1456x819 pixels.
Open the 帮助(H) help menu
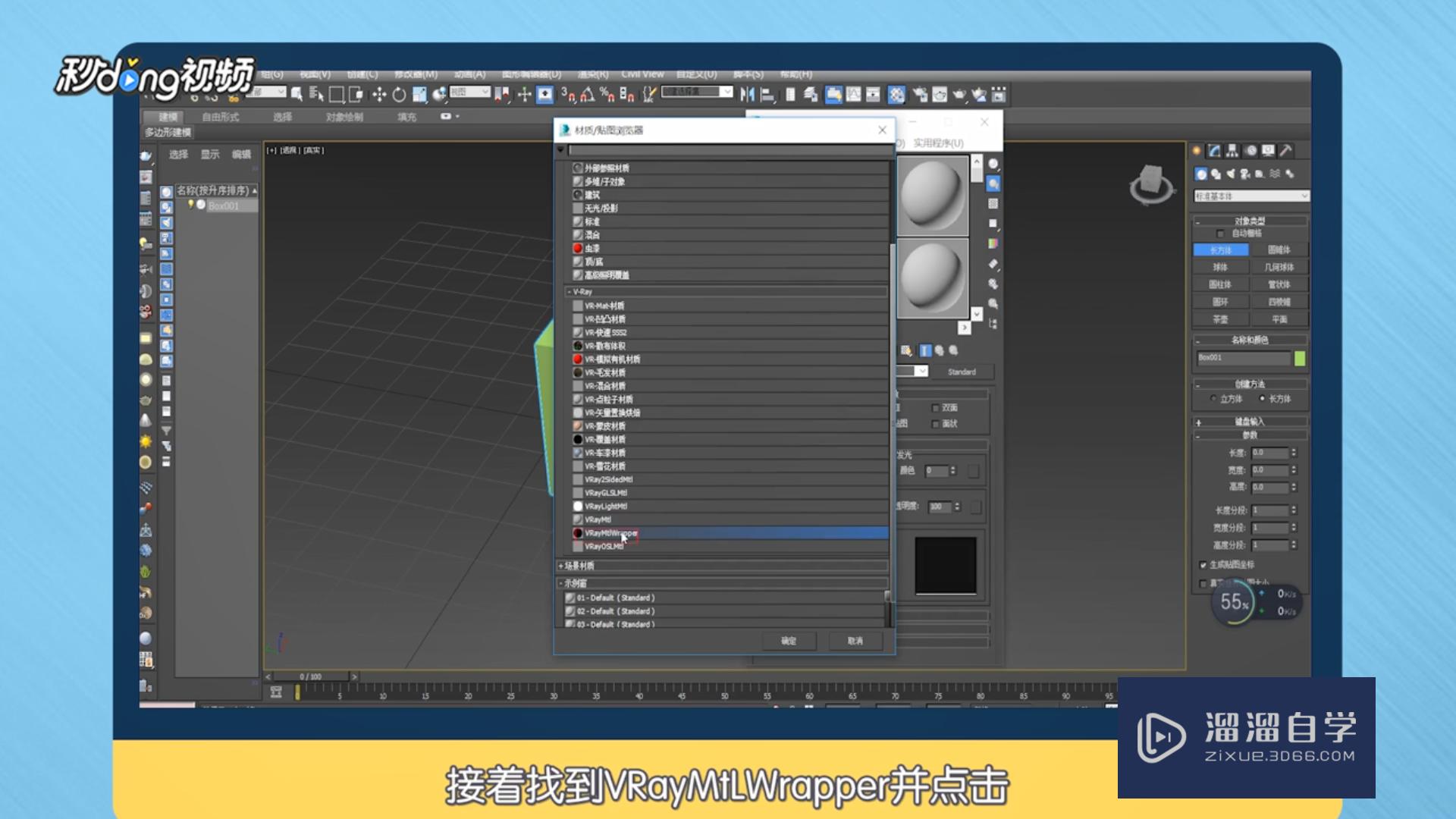[796, 74]
